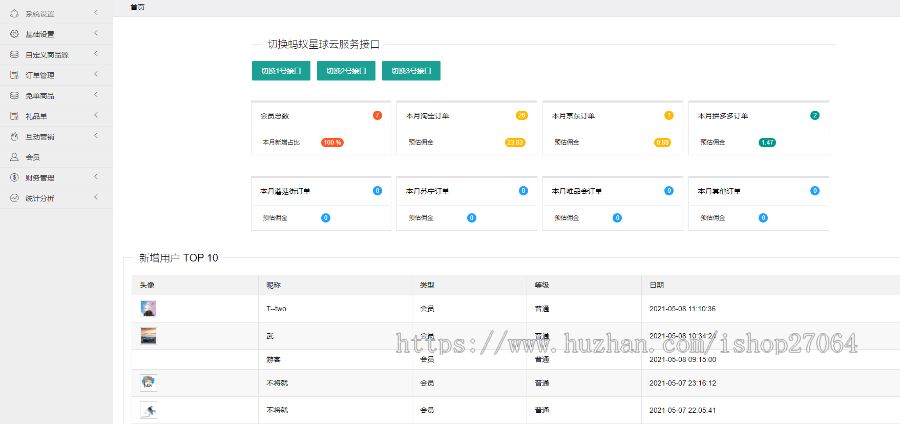Screen dimensions: 900x424
Task: Select the 自定义商品源 sidebar icon
Action: click(x=14, y=54)
